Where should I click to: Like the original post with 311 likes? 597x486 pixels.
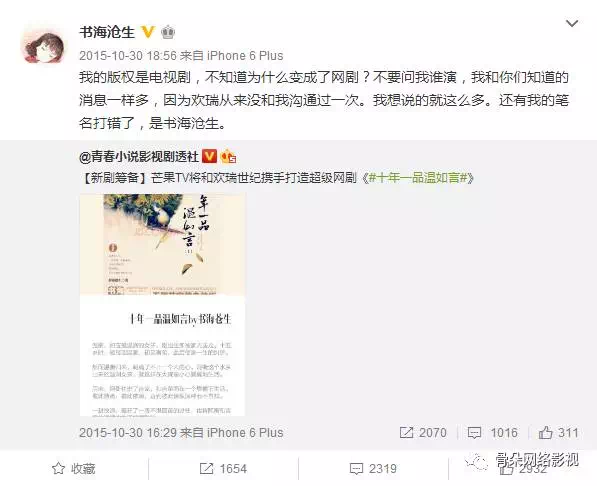(x=558, y=433)
